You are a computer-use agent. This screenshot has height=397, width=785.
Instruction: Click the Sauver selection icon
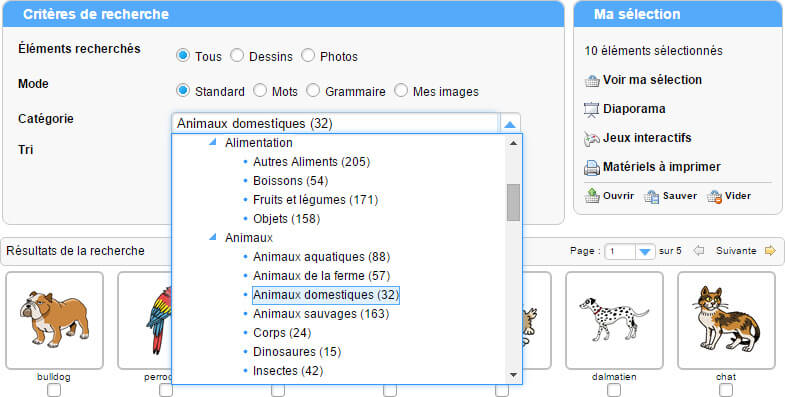[x=651, y=196]
